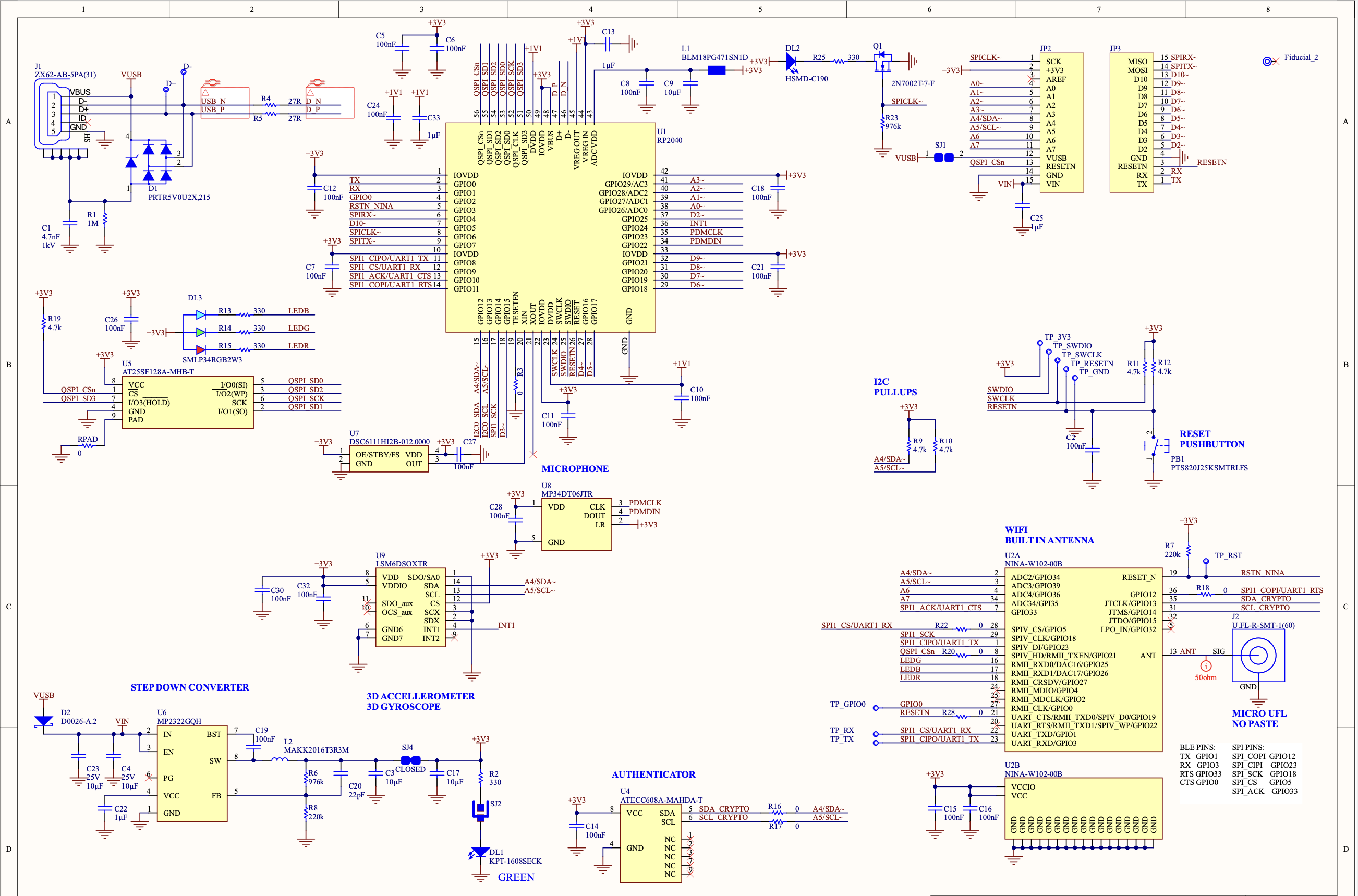Click the R7 220k resistor
1358x896 pixels.
[x=1190, y=551]
